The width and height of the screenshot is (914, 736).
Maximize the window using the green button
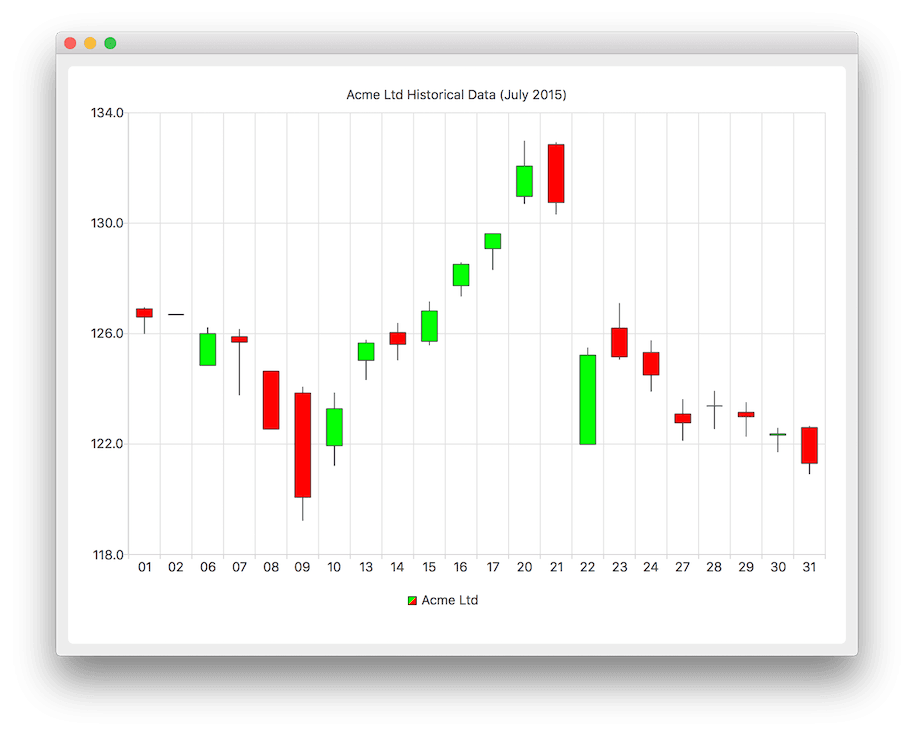[x=110, y=43]
